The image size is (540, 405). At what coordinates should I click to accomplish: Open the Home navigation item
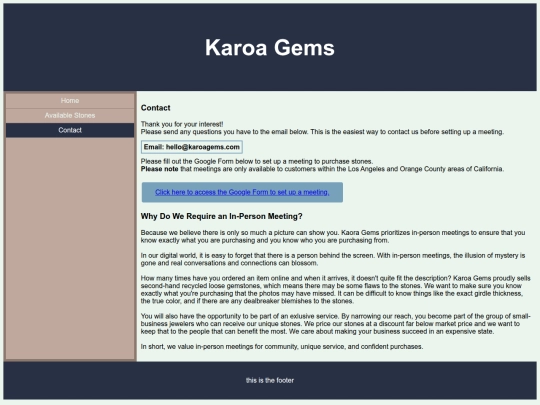[70, 101]
